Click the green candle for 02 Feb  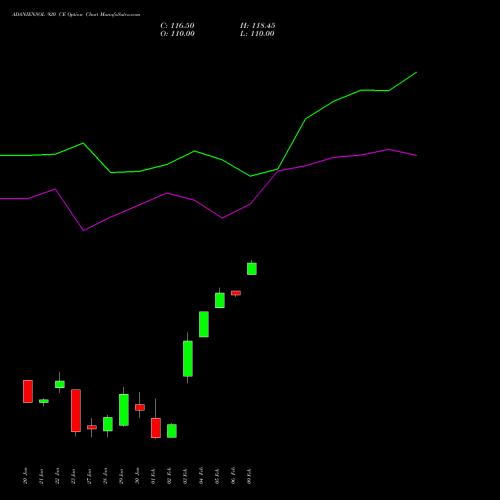click(x=172, y=431)
